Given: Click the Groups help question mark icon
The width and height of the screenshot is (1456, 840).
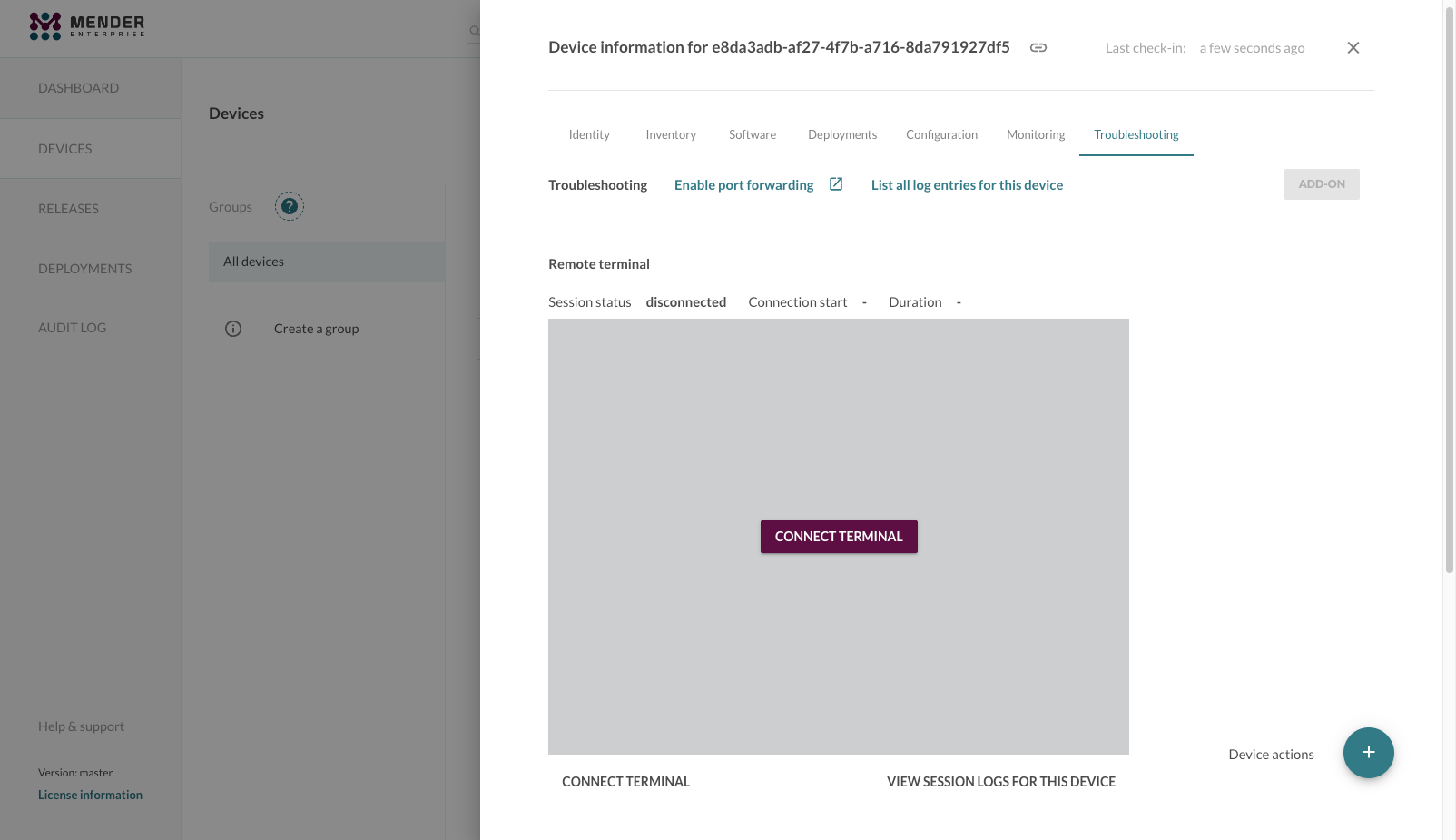Looking at the screenshot, I should point(290,207).
